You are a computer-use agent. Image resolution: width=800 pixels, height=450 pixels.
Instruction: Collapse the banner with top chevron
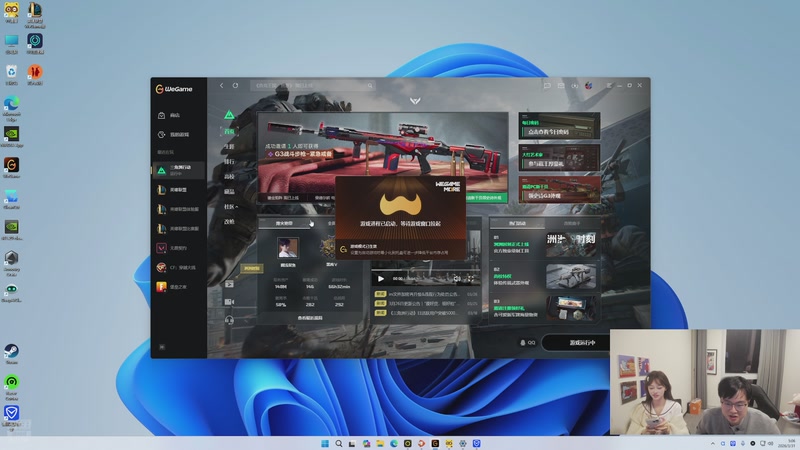click(x=415, y=101)
